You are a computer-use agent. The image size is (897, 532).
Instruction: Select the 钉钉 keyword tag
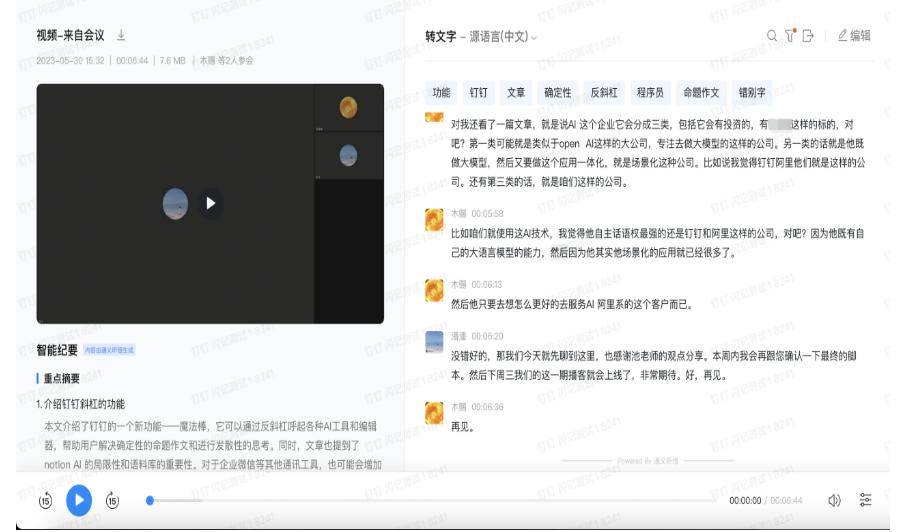(479, 93)
